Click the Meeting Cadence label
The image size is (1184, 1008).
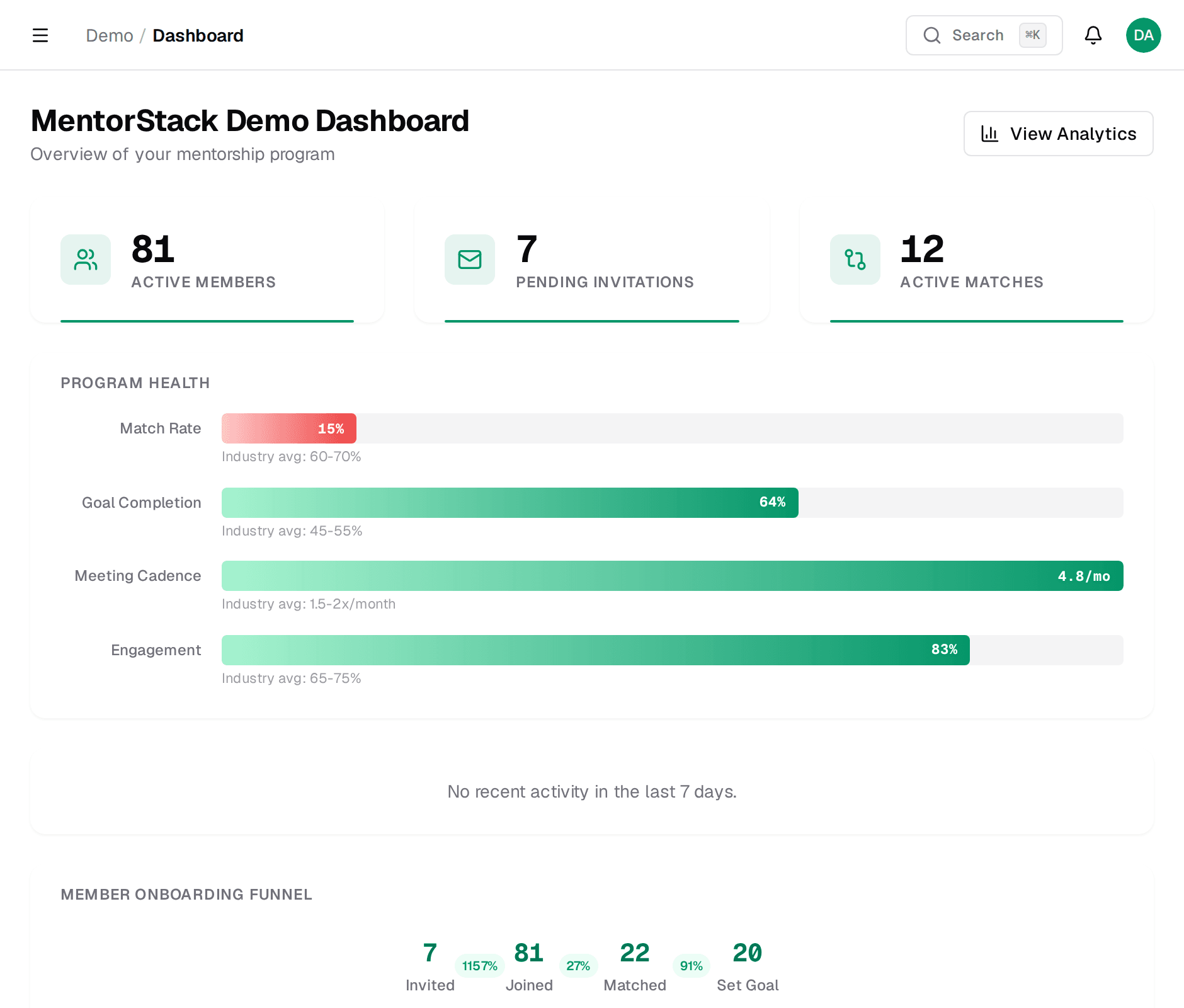[x=138, y=576]
